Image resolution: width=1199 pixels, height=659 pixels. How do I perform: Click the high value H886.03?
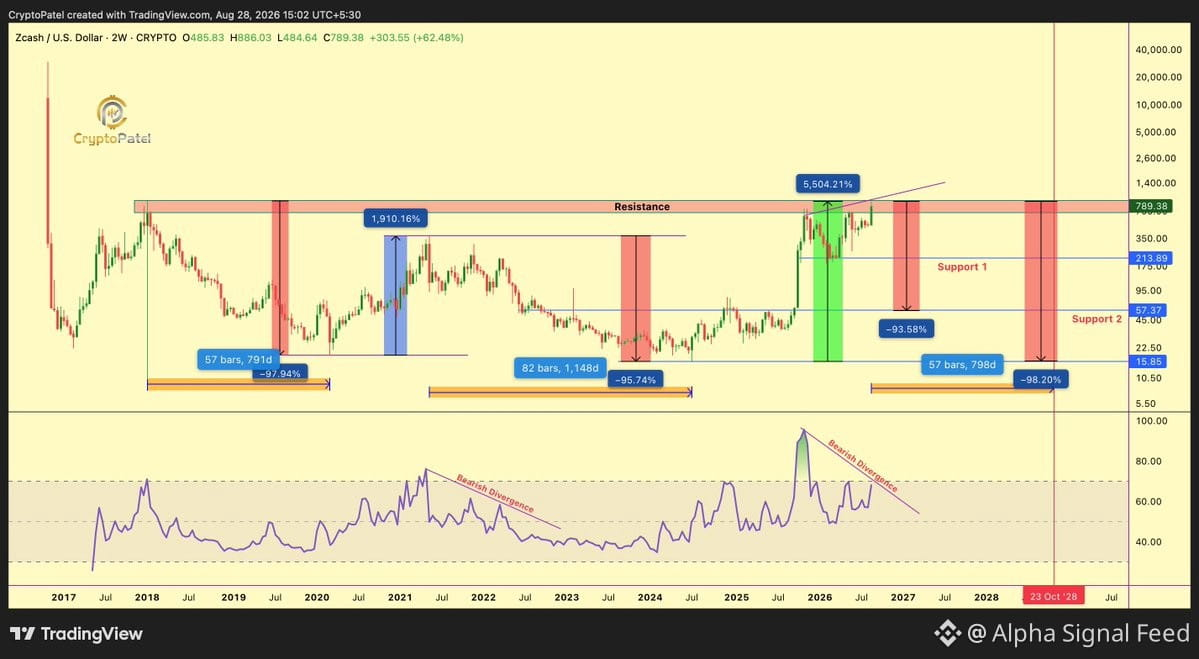tap(250, 37)
